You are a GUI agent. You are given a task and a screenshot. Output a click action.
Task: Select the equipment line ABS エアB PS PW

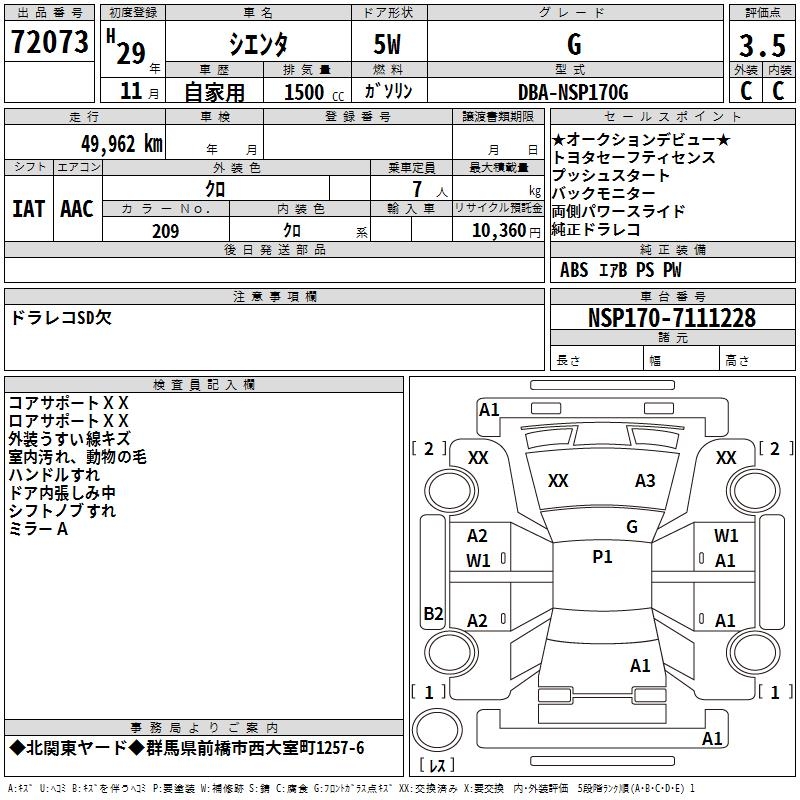(x=620, y=270)
